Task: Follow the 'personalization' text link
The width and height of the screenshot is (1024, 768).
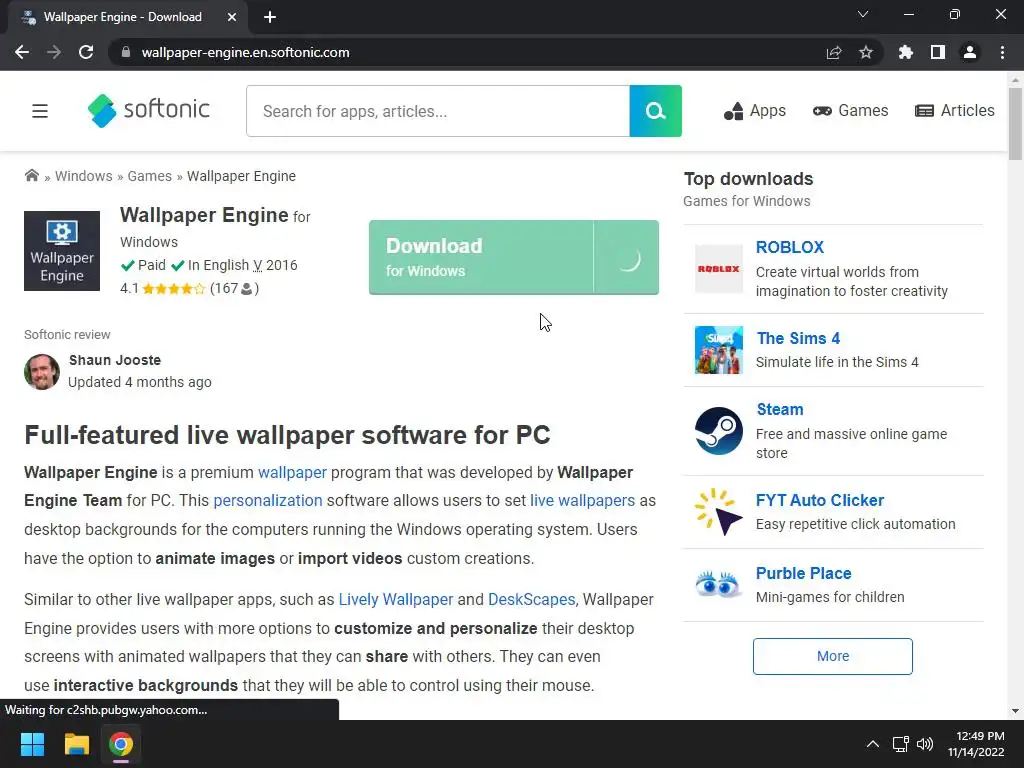Action: click(268, 500)
